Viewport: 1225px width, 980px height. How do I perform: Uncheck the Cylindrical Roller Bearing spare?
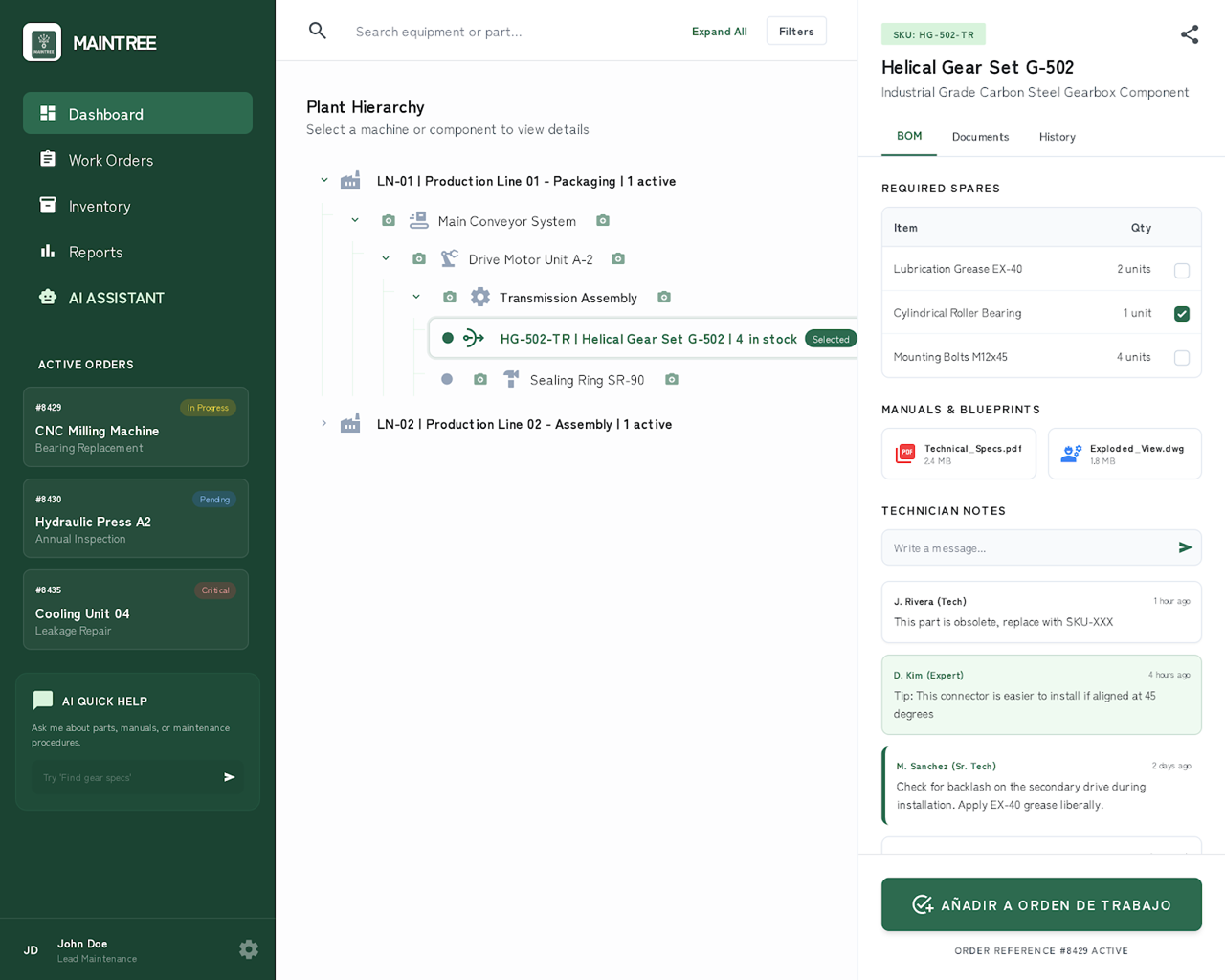[1182, 313]
